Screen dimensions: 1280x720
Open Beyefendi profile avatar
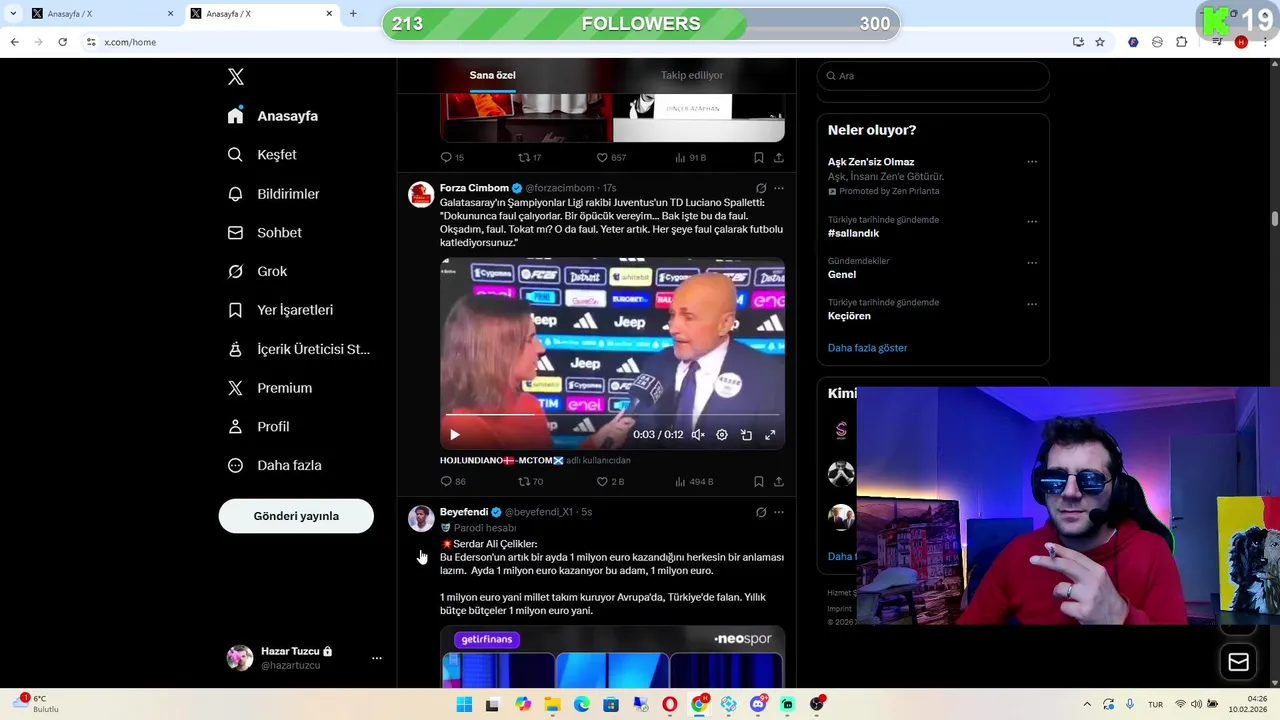pyautogui.click(x=421, y=518)
